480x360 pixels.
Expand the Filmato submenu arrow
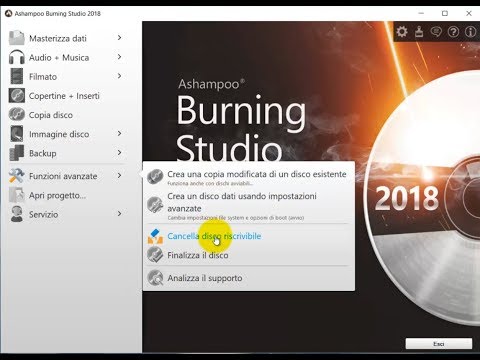pyautogui.click(x=119, y=76)
